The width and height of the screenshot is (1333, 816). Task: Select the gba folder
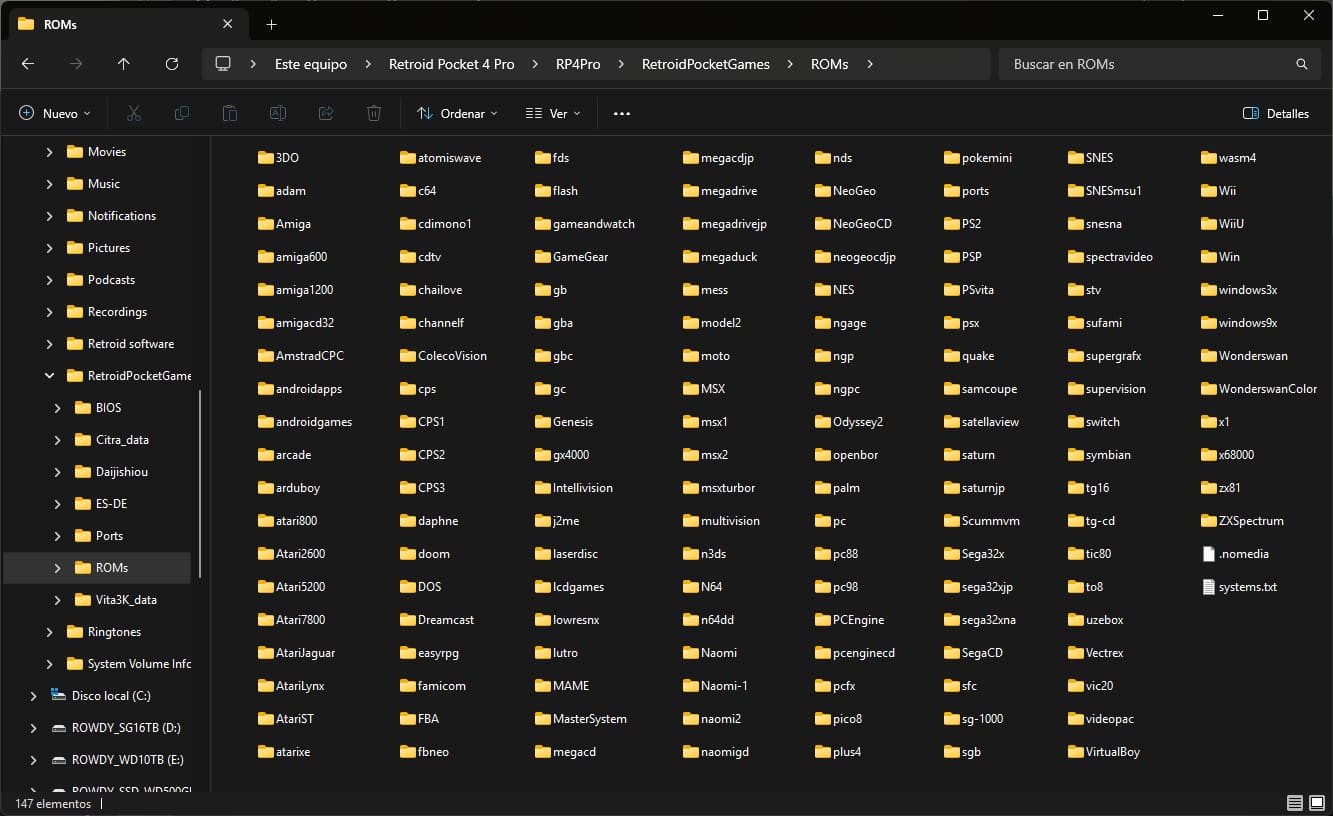tap(554, 323)
